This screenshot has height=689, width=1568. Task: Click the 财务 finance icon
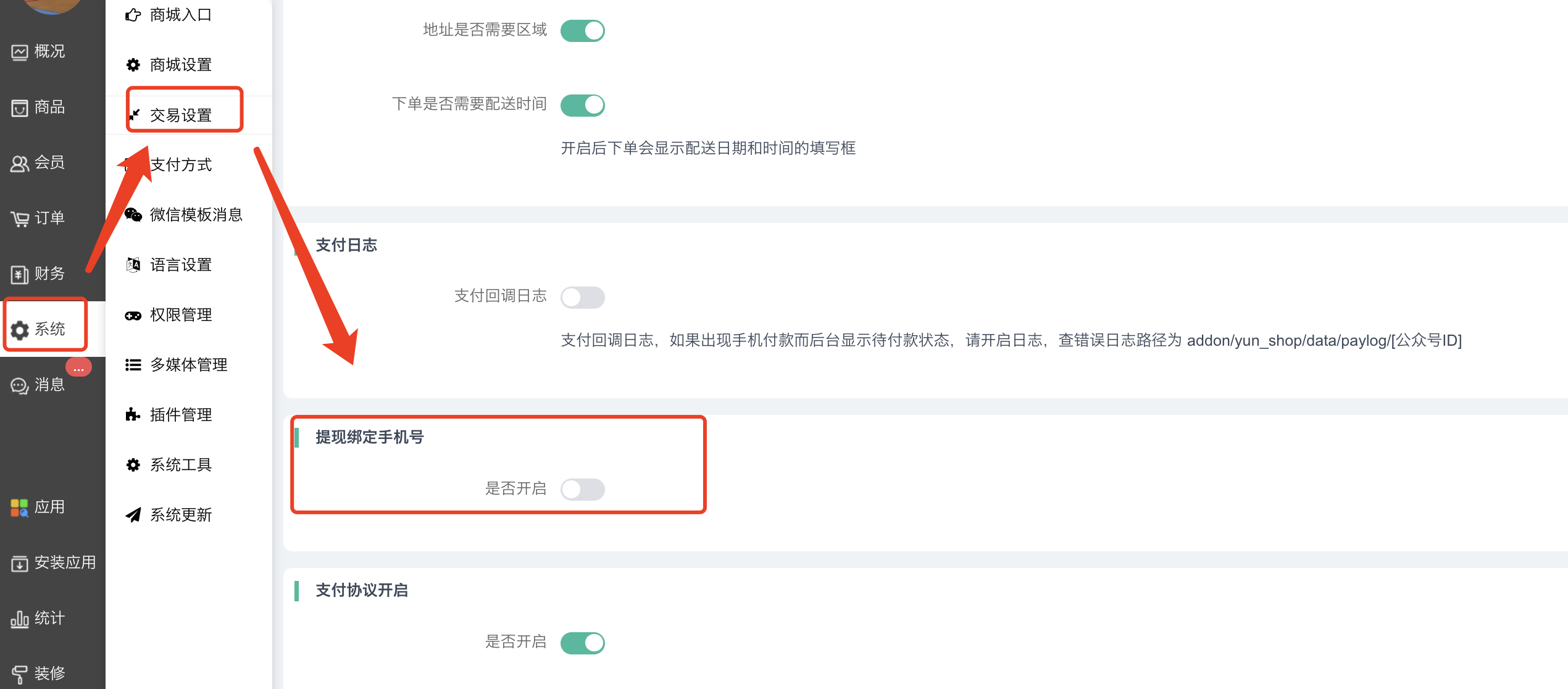point(19,274)
